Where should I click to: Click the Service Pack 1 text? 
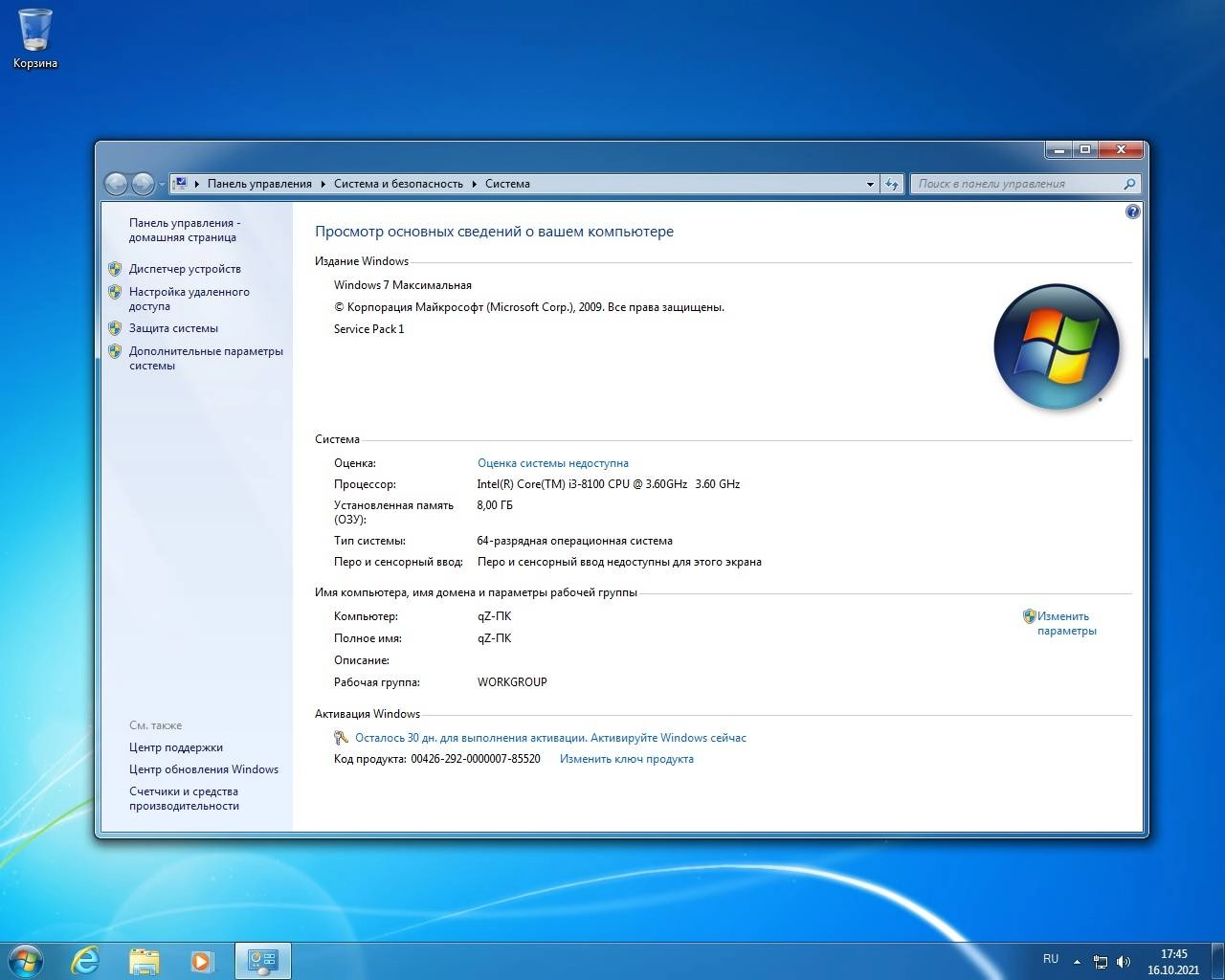pos(369,329)
